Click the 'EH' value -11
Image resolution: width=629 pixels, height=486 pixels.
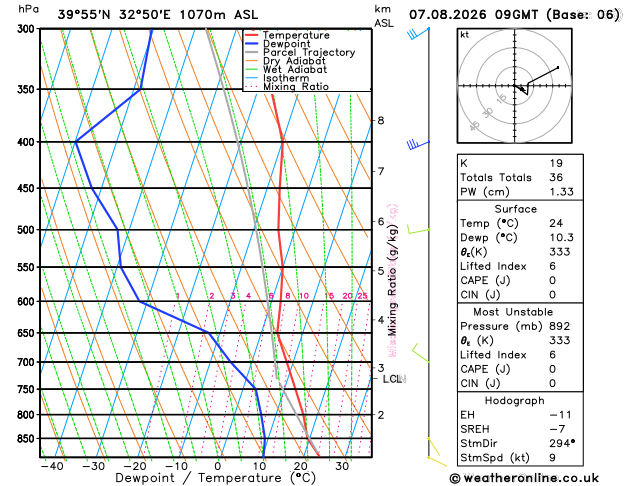coord(560,415)
